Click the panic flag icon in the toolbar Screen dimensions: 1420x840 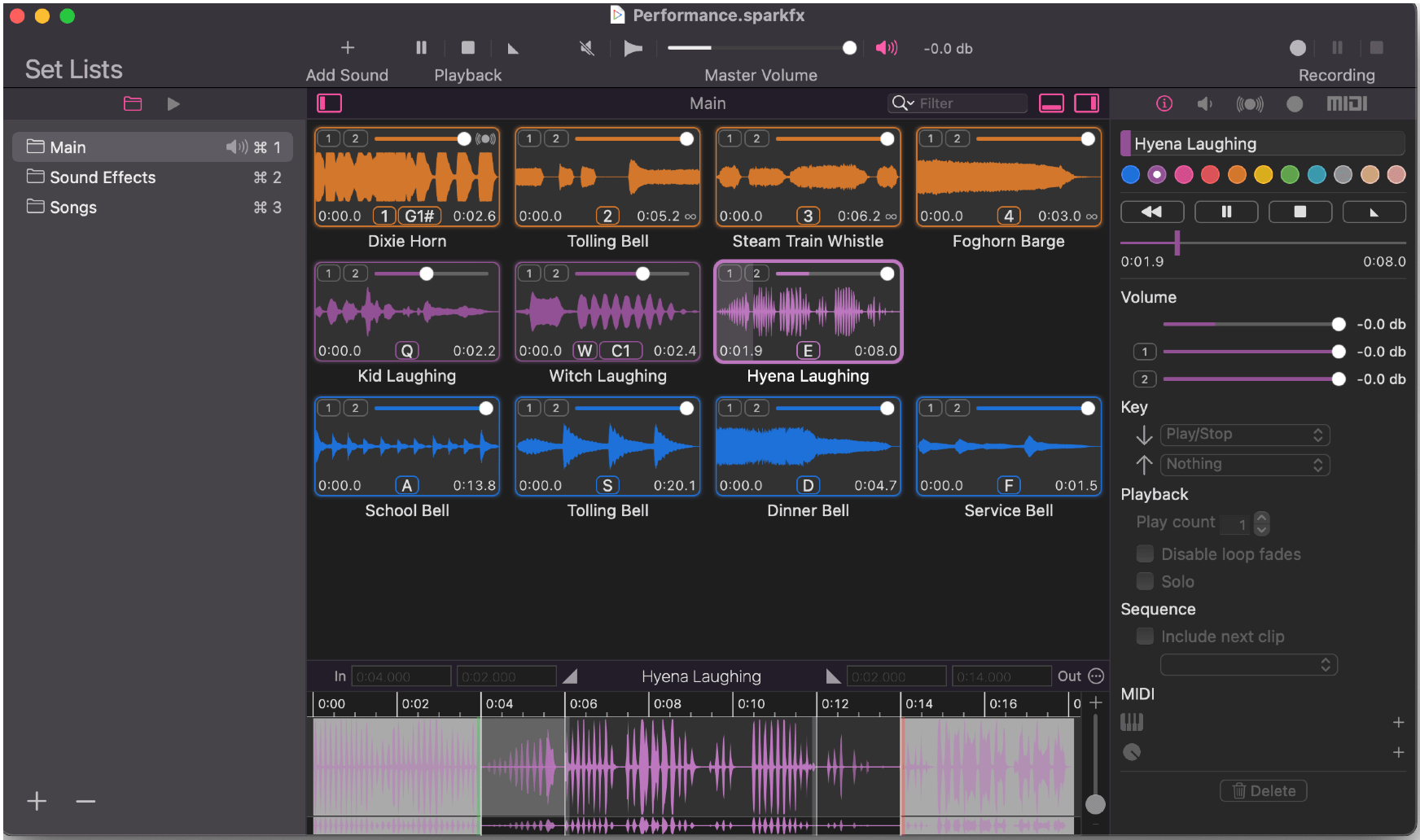click(x=633, y=48)
